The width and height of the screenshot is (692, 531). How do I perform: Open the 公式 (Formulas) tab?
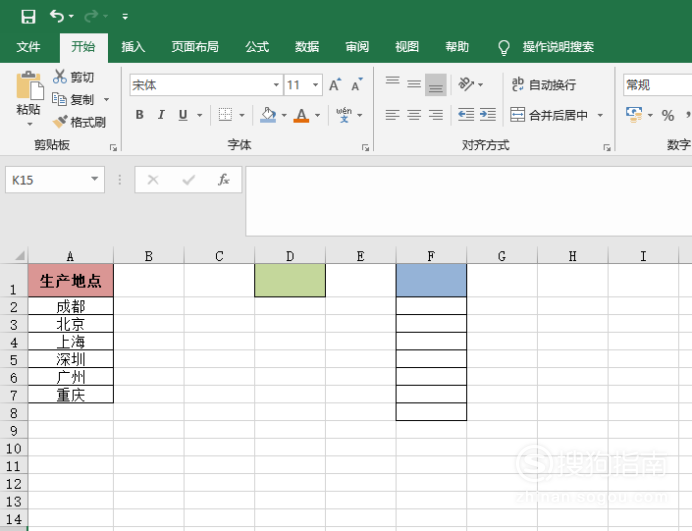pyautogui.click(x=257, y=47)
